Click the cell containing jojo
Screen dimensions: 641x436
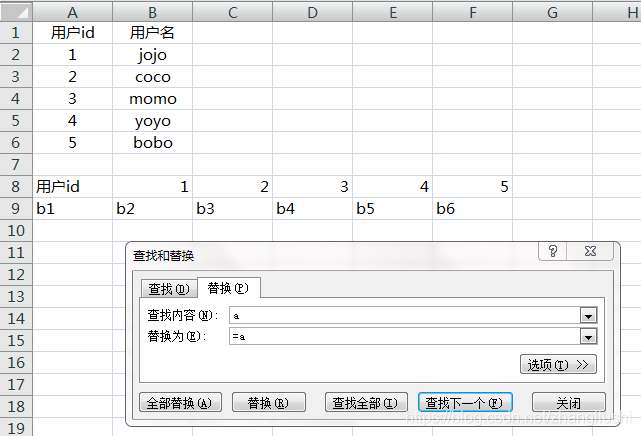tap(152, 55)
